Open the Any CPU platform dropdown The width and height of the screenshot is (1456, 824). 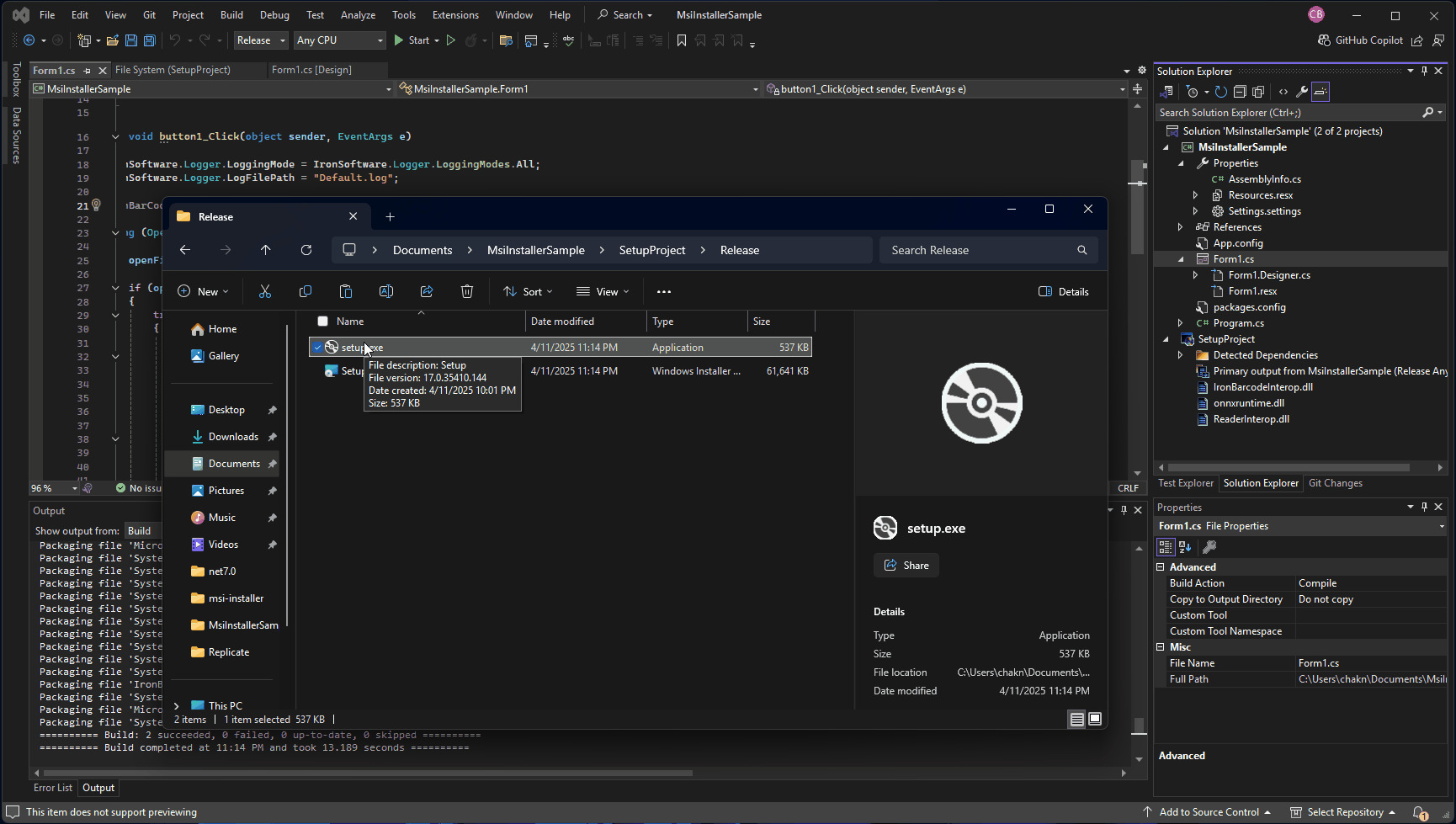tap(339, 40)
